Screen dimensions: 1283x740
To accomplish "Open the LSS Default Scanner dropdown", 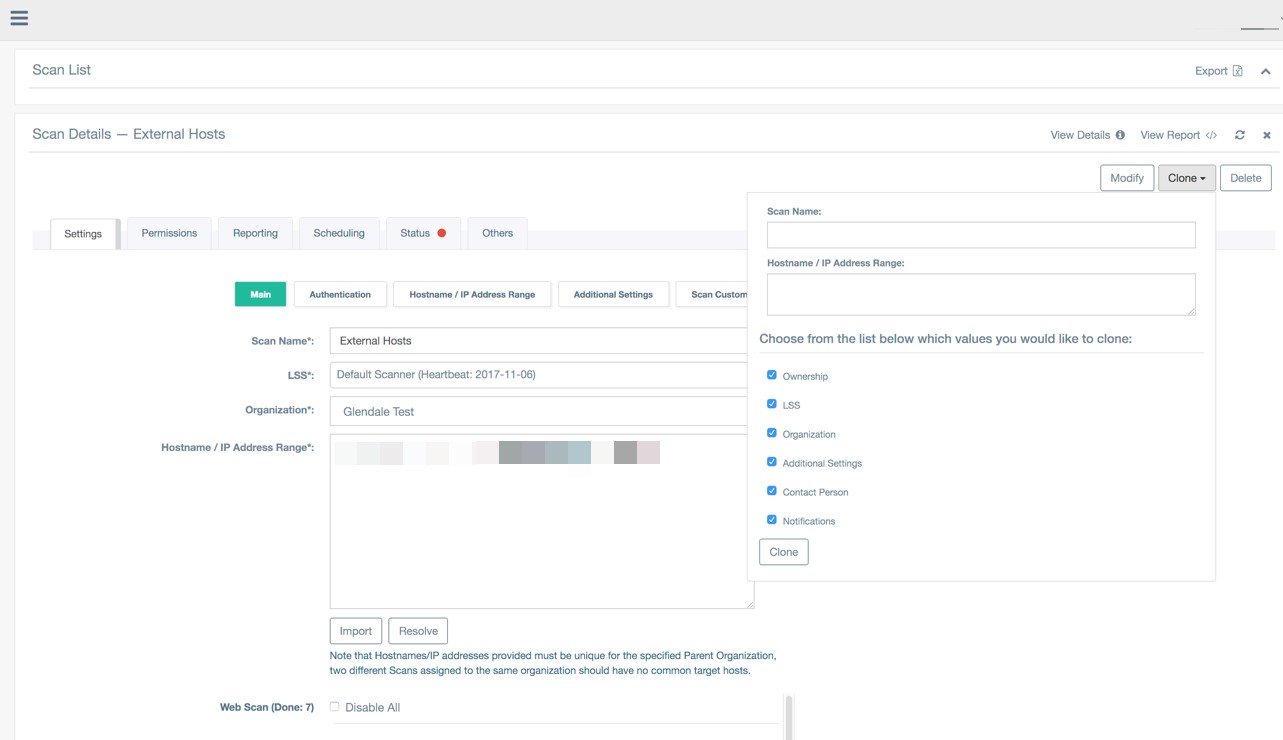I will point(540,375).
